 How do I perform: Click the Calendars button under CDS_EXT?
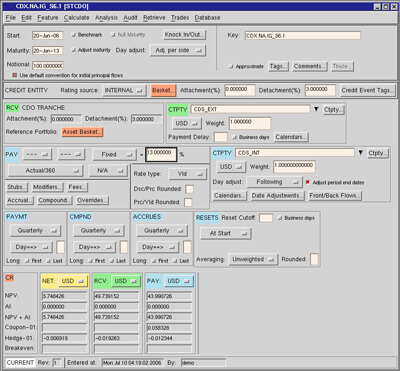point(291,137)
